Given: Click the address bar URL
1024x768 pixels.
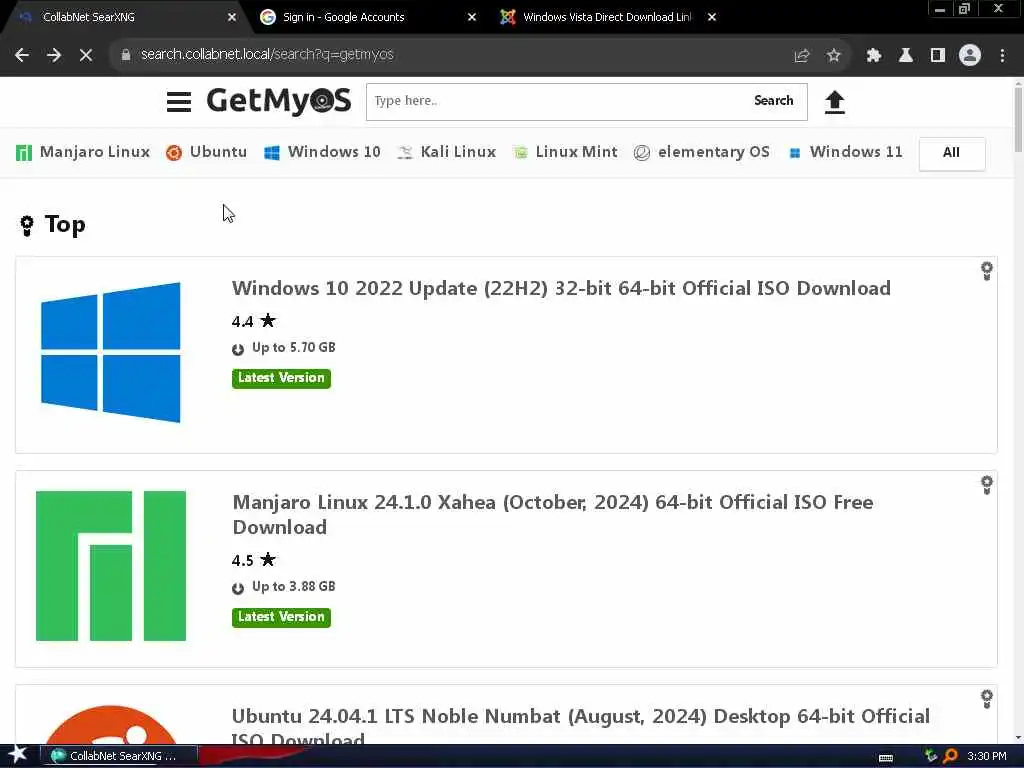Looking at the screenshot, I should (267, 55).
